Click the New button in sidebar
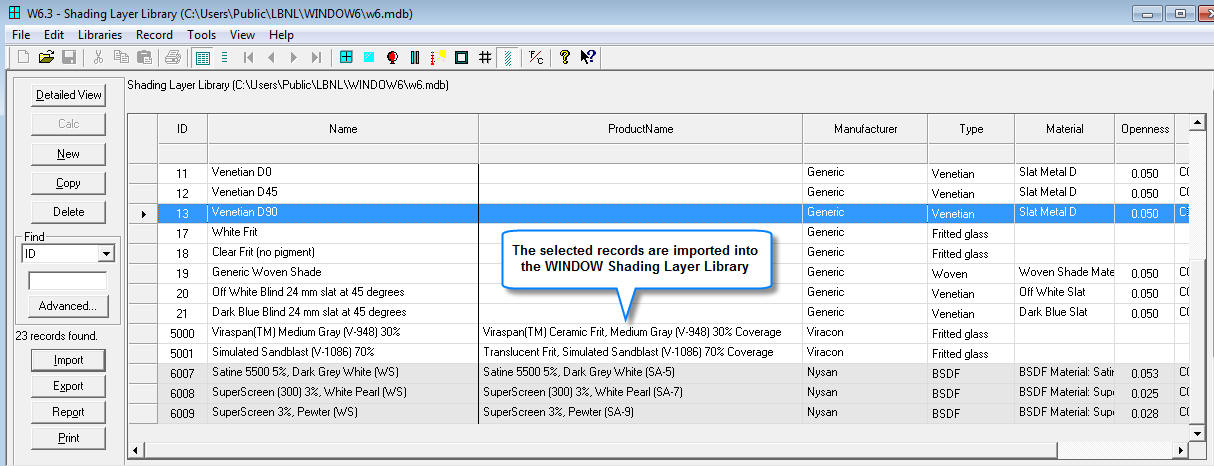 click(69, 154)
